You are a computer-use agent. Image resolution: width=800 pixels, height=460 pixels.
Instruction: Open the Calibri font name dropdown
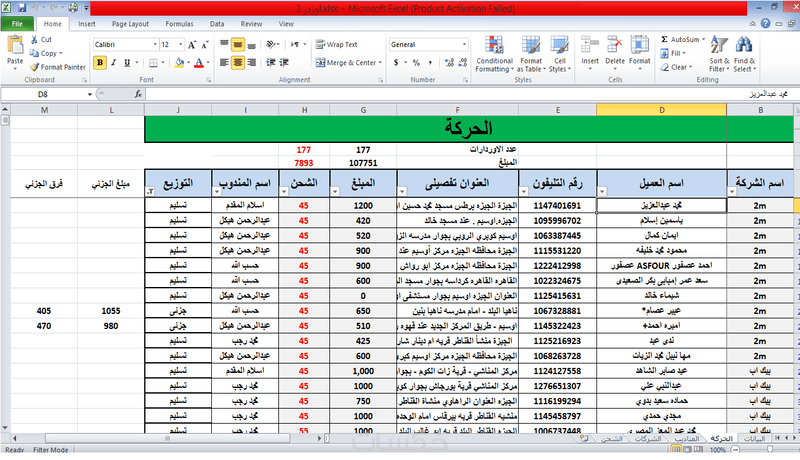[x=155, y=45]
